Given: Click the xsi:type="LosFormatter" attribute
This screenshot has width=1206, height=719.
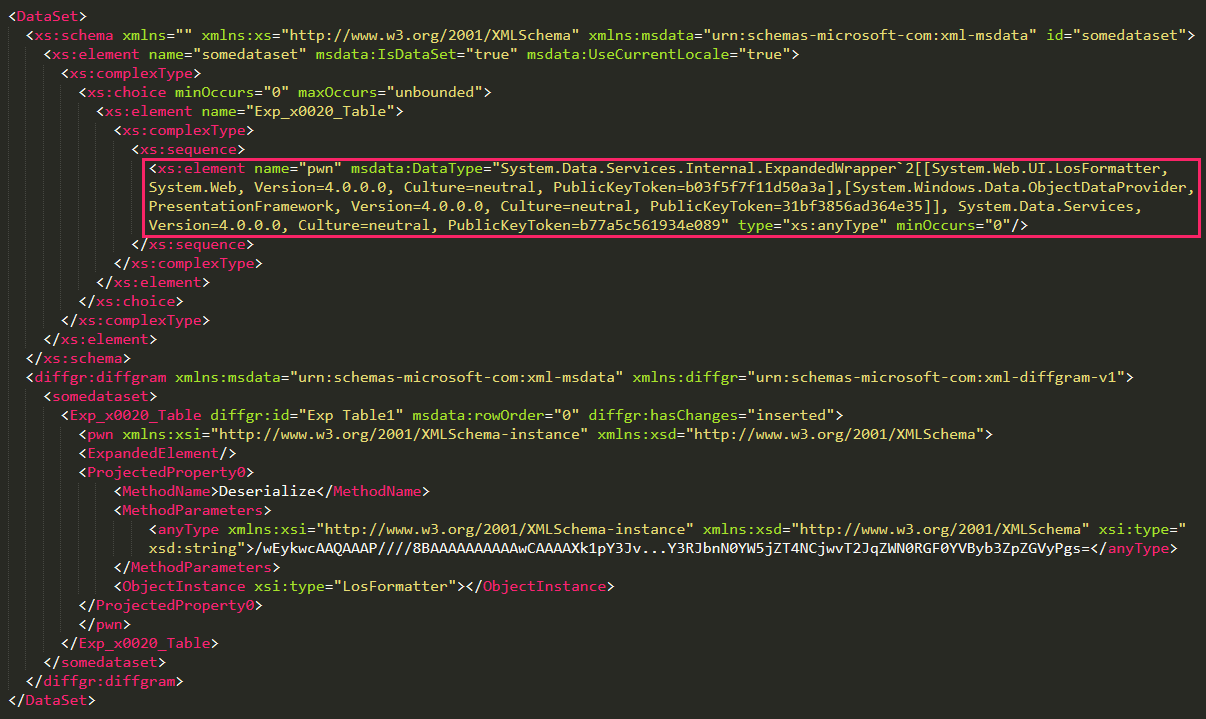Looking at the screenshot, I should tap(355, 586).
